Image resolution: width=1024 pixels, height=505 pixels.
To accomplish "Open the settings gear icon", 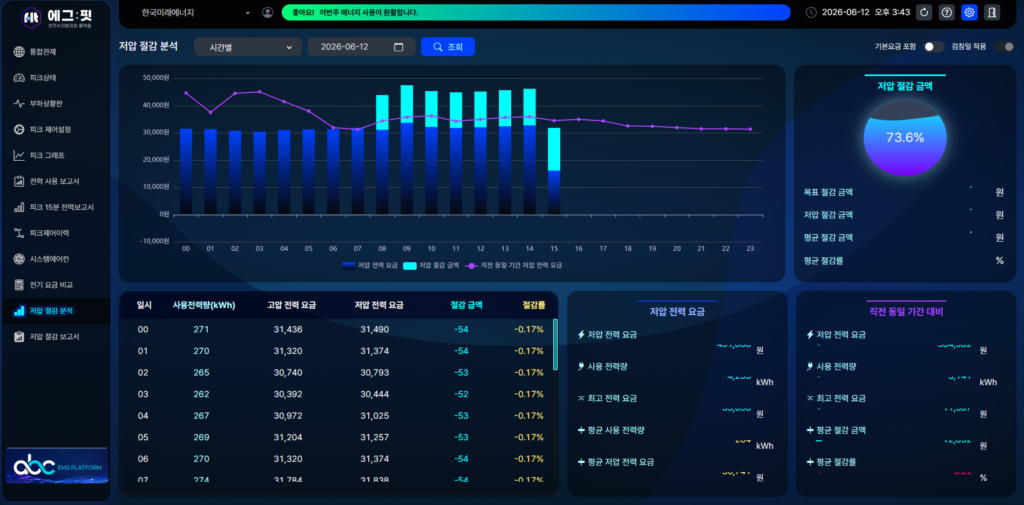I will pos(969,12).
